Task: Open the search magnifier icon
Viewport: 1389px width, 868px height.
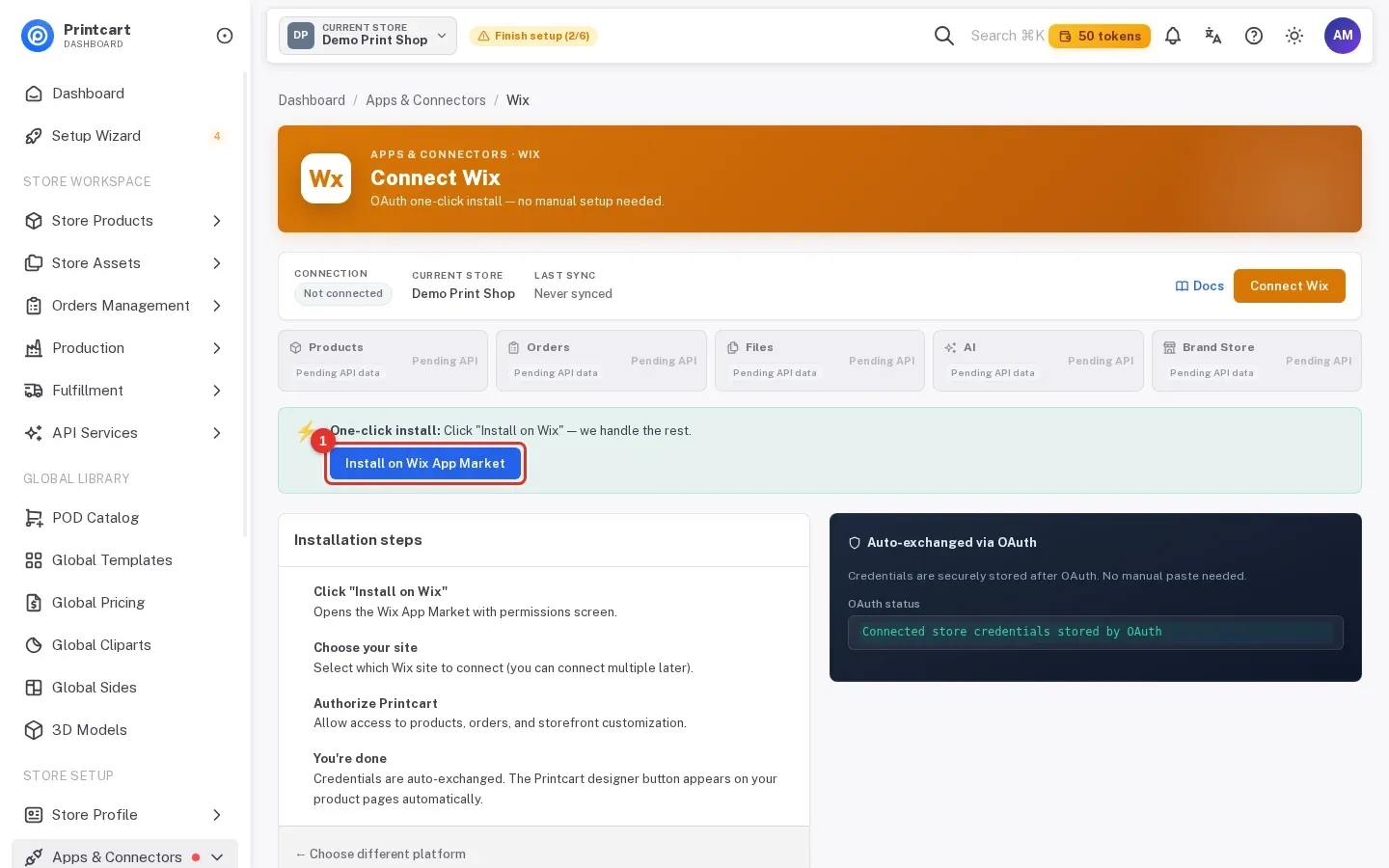Action: pyautogui.click(x=944, y=36)
